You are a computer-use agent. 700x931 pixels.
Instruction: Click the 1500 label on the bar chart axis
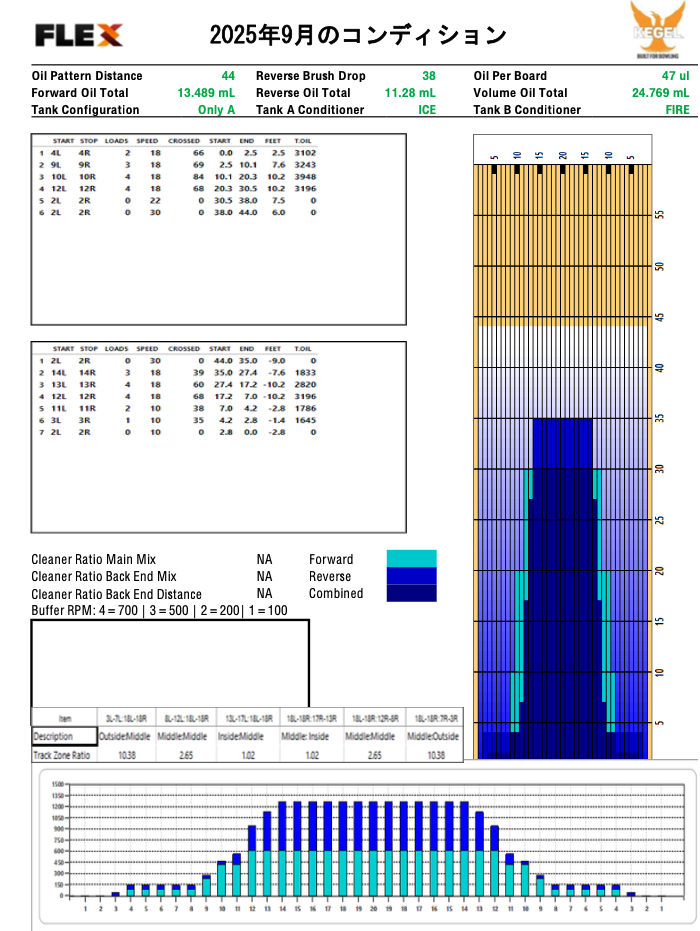(x=58, y=784)
